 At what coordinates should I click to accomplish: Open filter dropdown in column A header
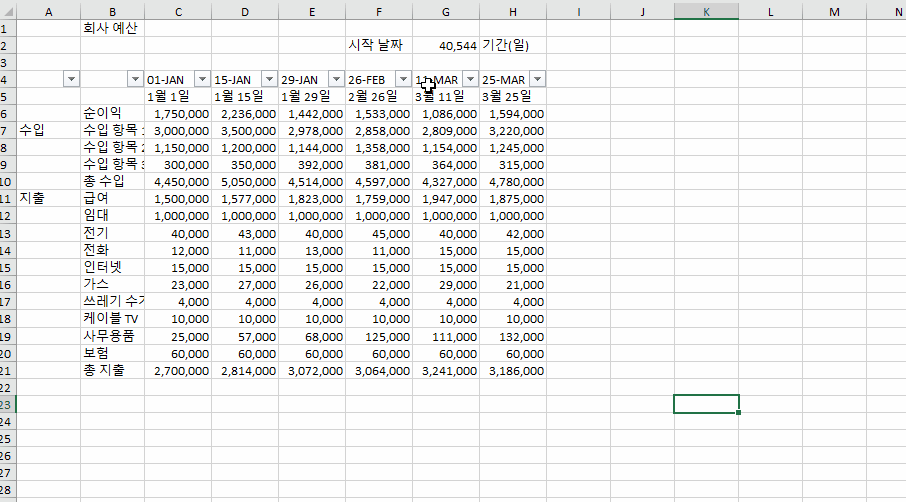tap(71, 79)
